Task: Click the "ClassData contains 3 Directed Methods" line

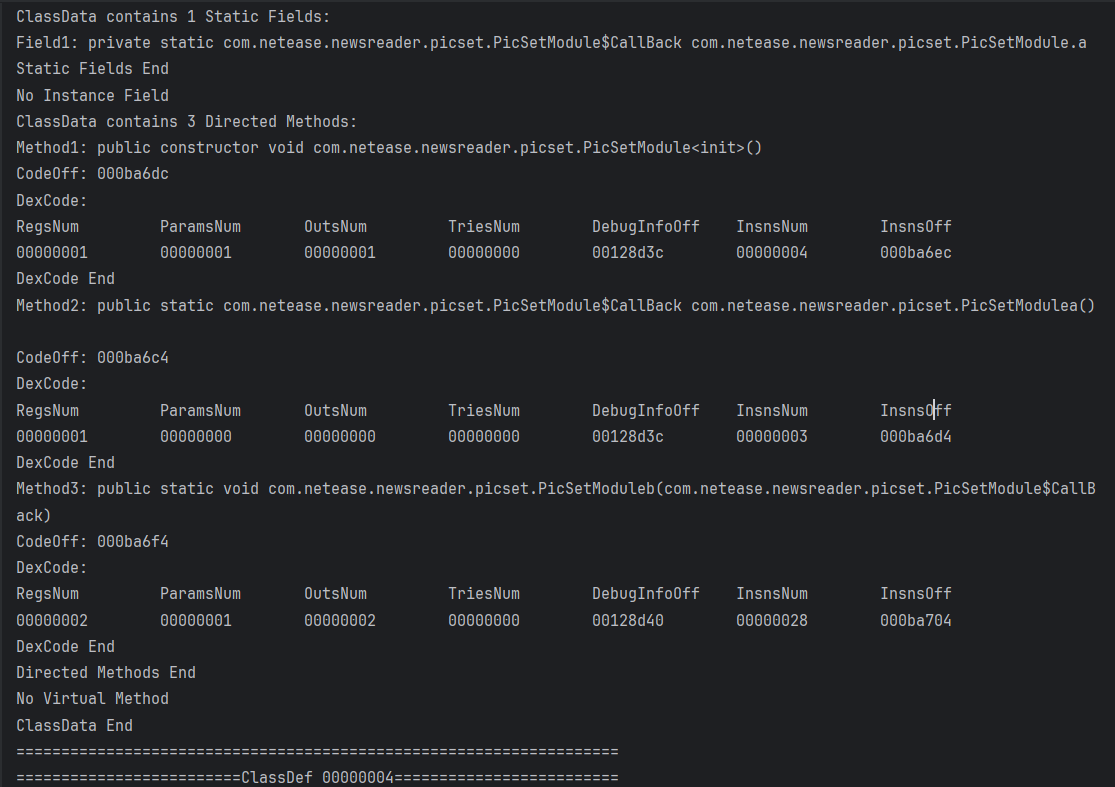Action: coord(186,122)
